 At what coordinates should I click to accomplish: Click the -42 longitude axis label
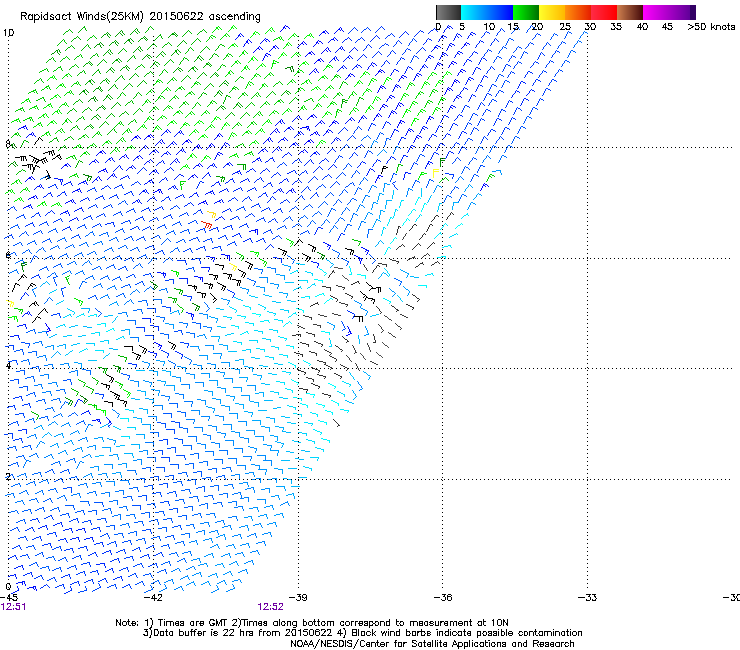(x=153, y=598)
